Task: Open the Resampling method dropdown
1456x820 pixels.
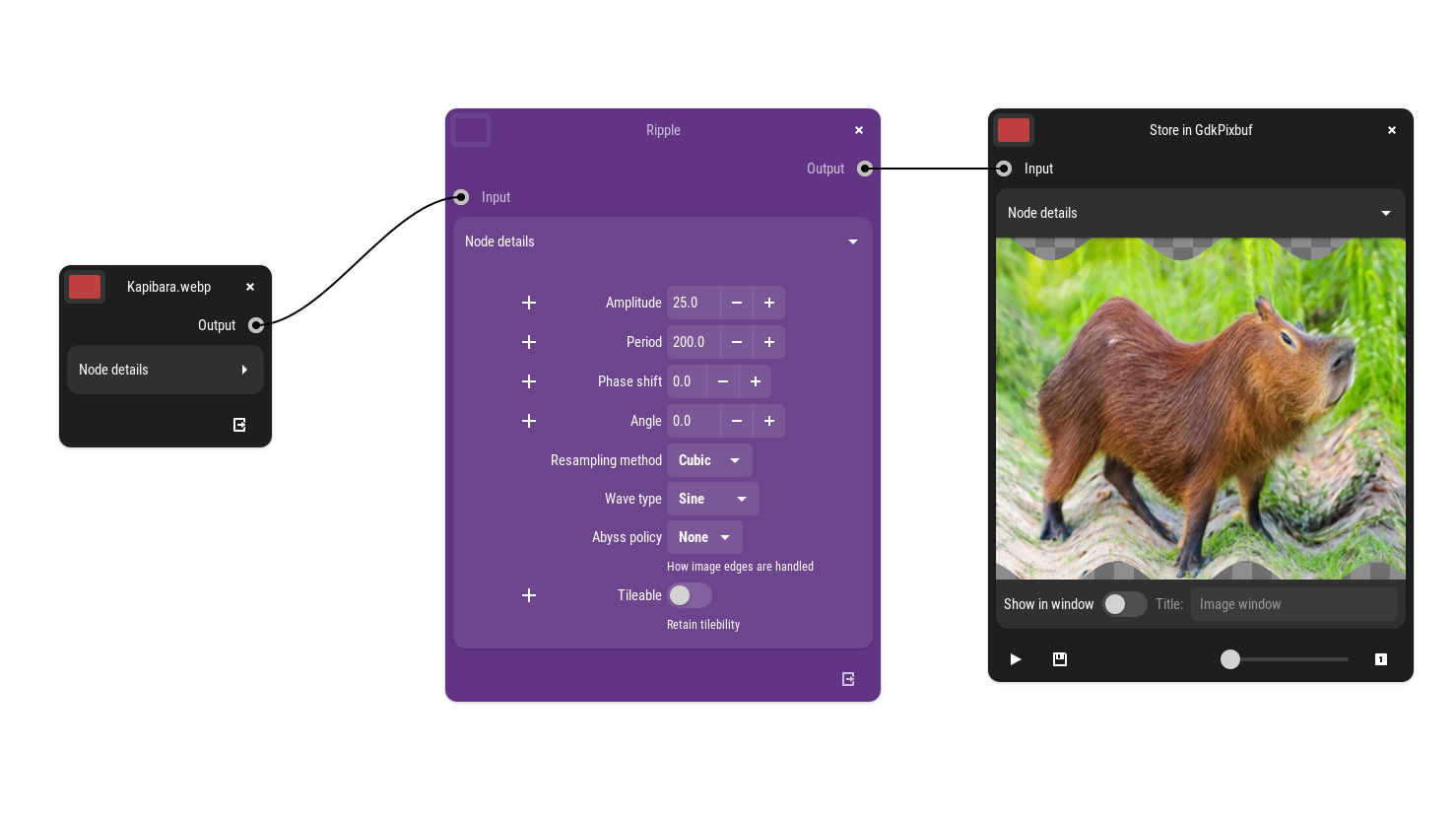Action: tap(709, 460)
